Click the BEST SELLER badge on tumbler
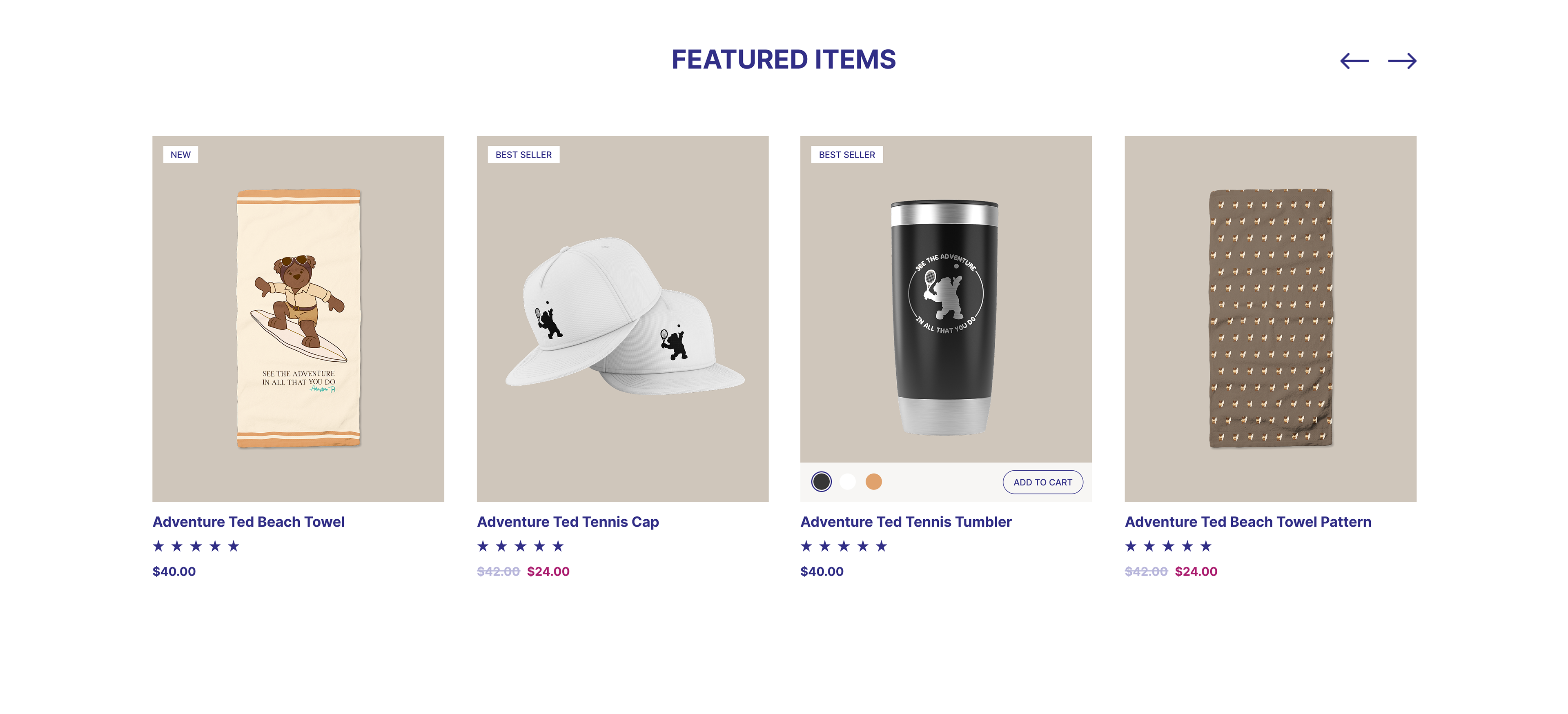This screenshot has width=1568, height=714. point(847,155)
